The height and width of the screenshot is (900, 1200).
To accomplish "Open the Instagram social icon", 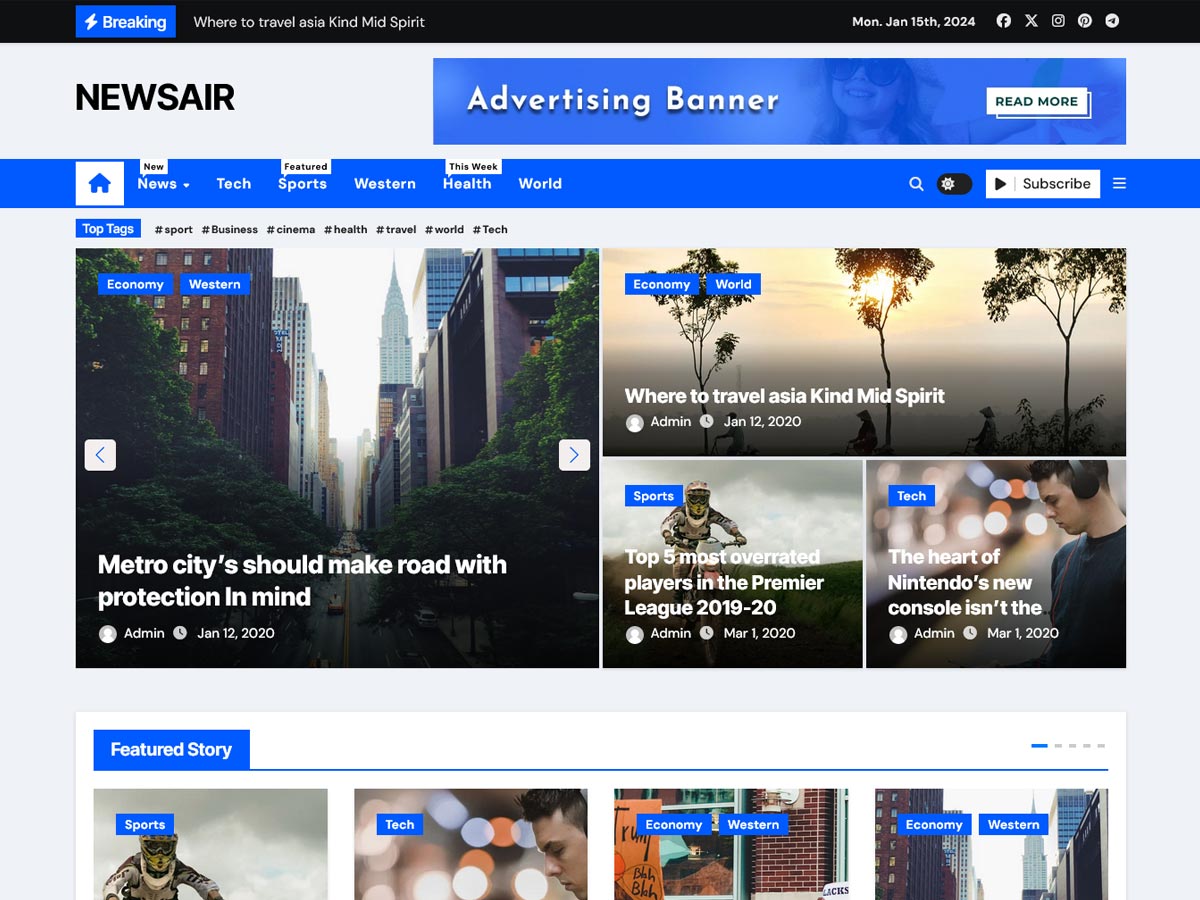I will coord(1058,20).
